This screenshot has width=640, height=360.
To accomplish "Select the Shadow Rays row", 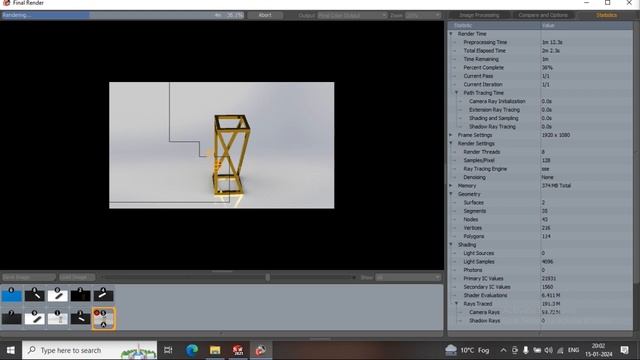I will tap(540, 320).
